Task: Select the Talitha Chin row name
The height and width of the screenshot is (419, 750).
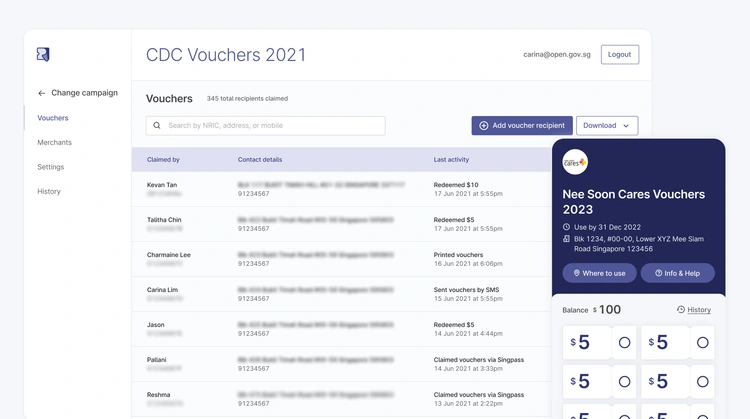Action: [x=164, y=220]
